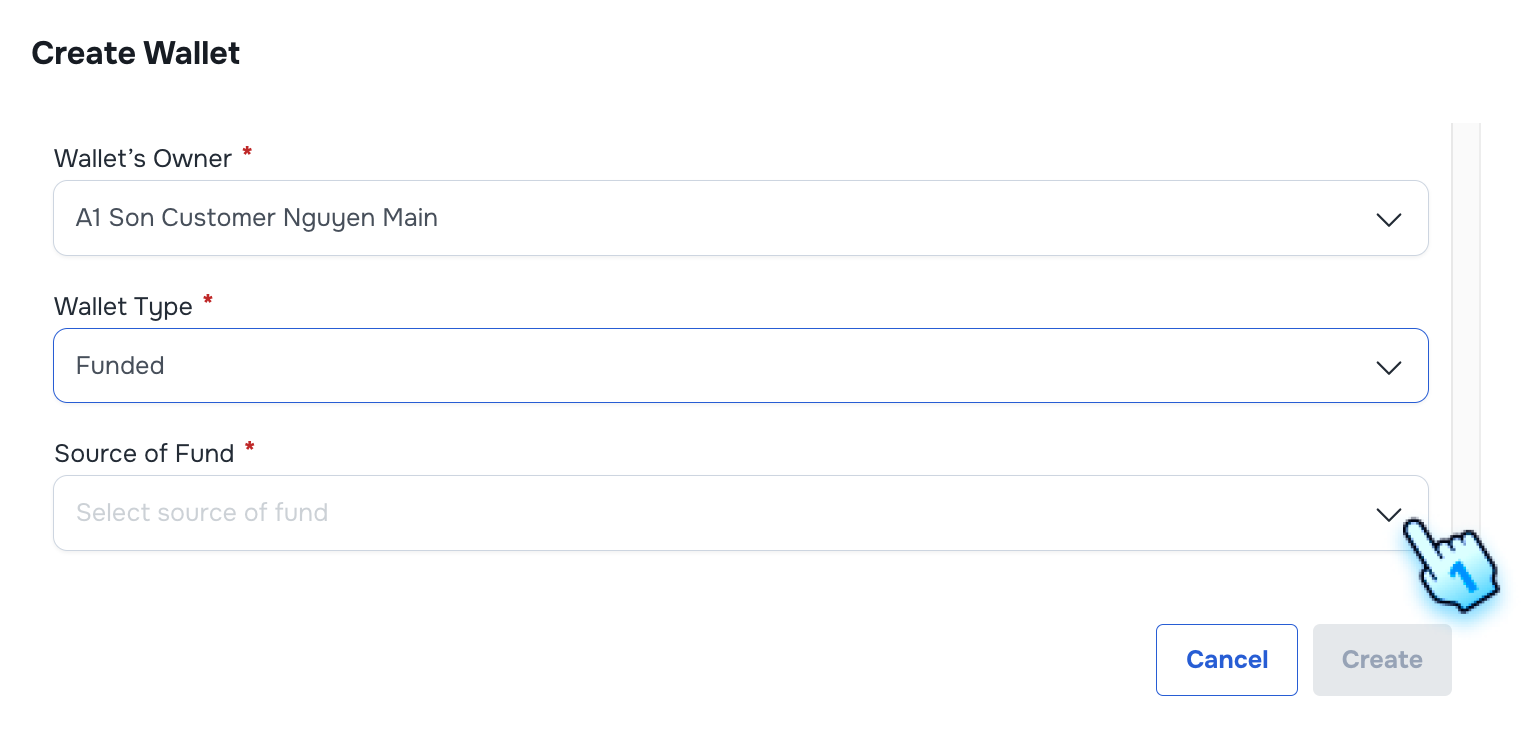Viewport: 1534px width, 742px height.
Task: Open the Source of Fund dropdown
Action: pos(740,512)
